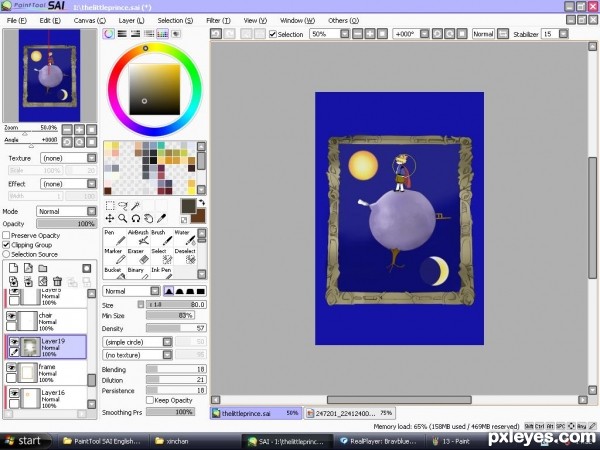Open the File menu
This screenshot has width=600, height=450.
(17, 20)
